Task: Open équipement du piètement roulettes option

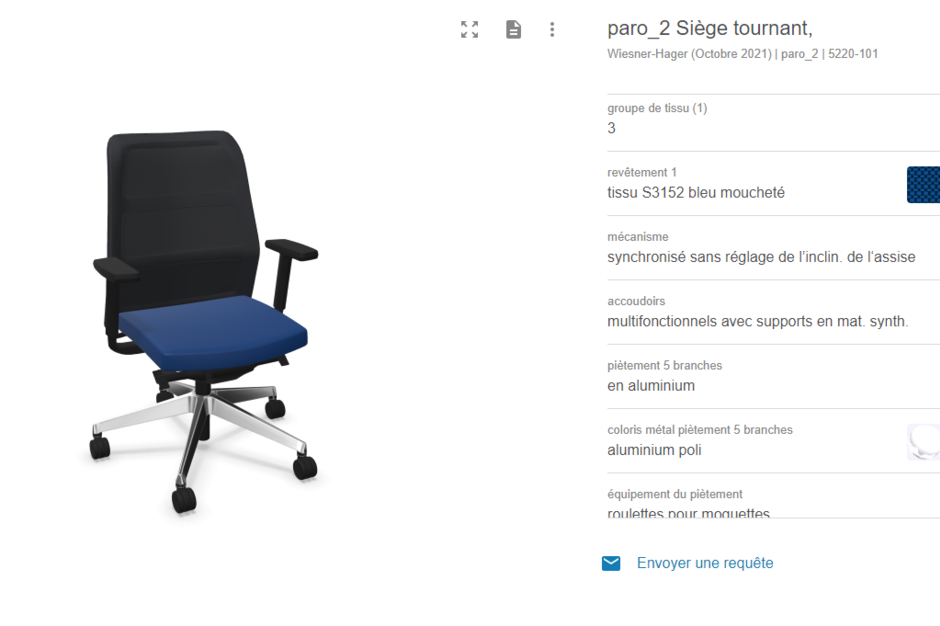Action: [x=773, y=502]
